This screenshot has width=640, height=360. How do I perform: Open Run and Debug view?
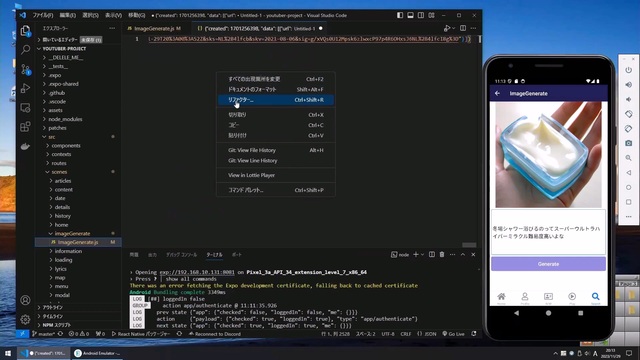point(25,88)
